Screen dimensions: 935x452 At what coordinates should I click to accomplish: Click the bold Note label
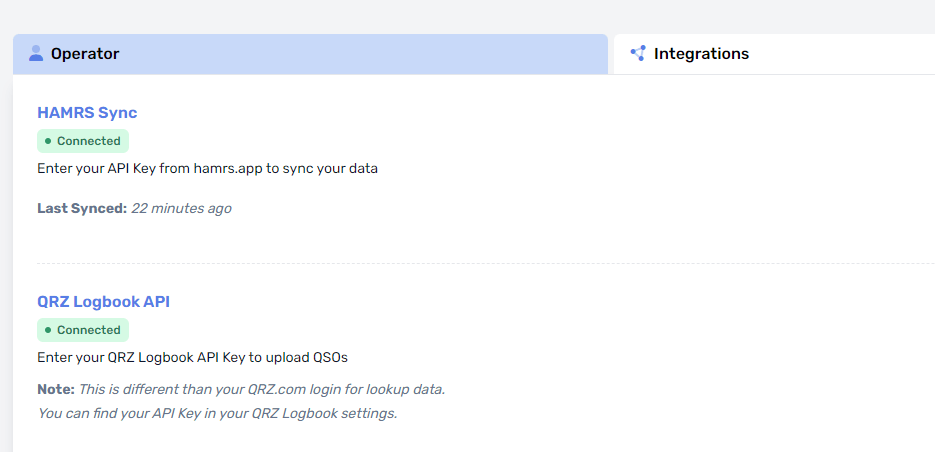click(x=55, y=389)
